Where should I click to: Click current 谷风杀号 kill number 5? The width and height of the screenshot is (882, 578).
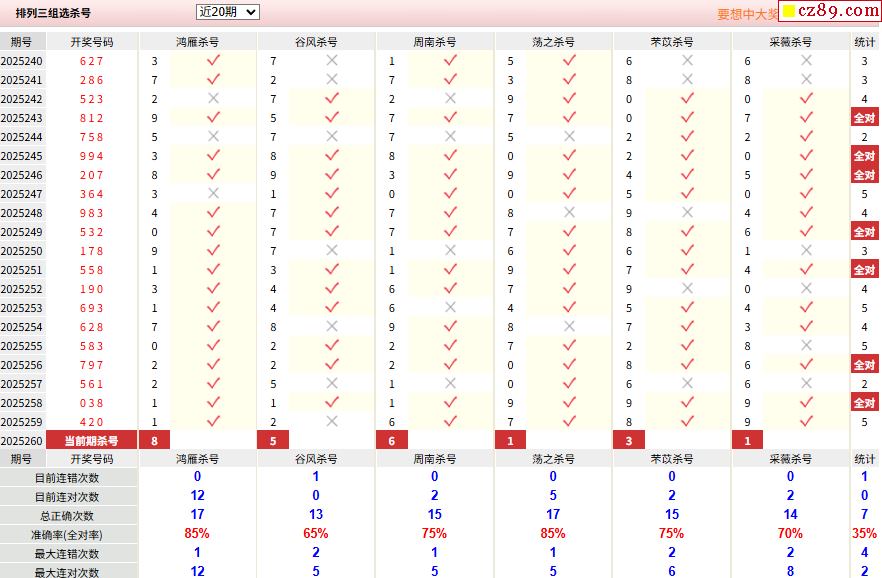point(273,440)
